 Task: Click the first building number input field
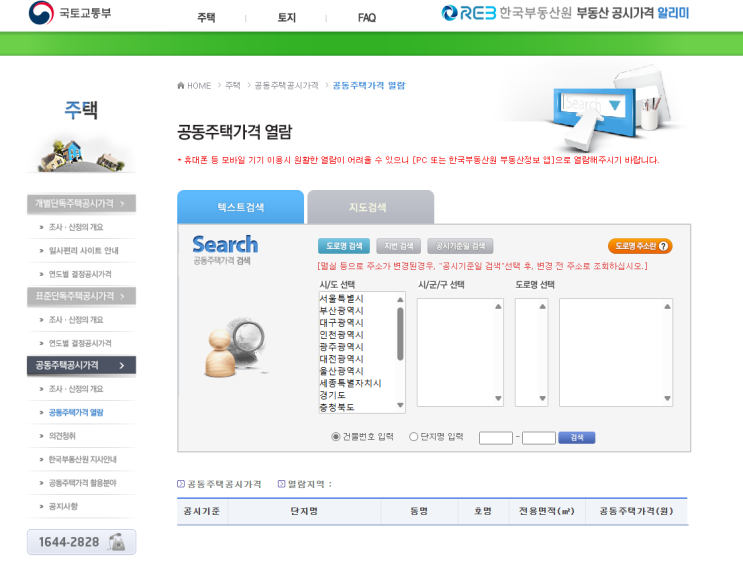click(x=496, y=438)
